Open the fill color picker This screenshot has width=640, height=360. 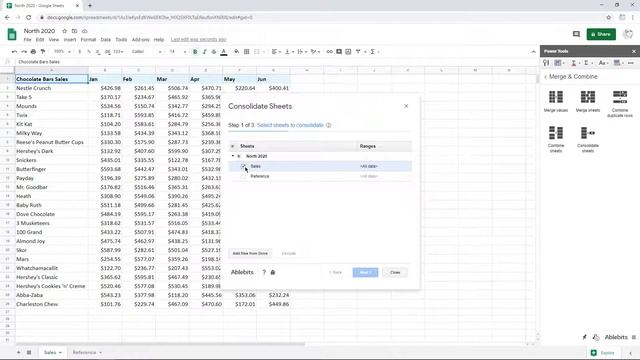pyautogui.click(x=236, y=52)
